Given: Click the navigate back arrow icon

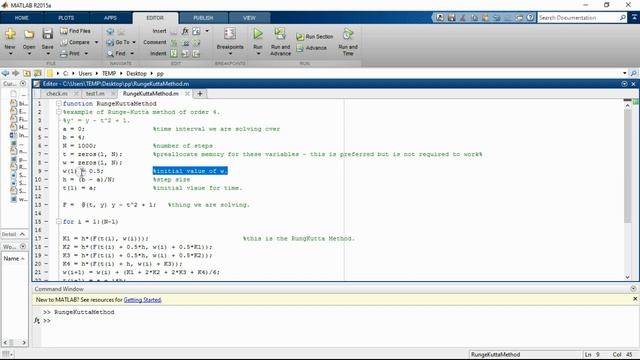Looking at the screenshot, I should point(110,31).
